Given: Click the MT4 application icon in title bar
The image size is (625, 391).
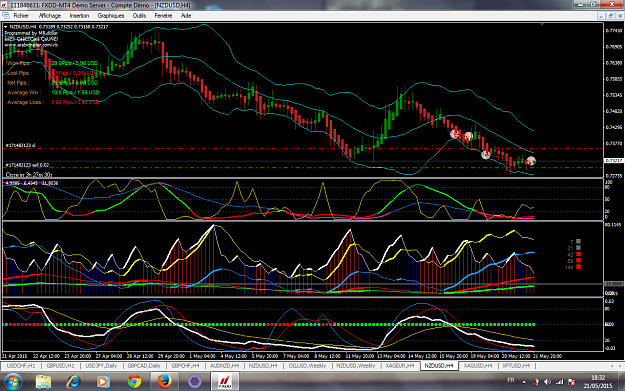Looking at the screenshot, I should pyautogui.click(x=4, y=5).
